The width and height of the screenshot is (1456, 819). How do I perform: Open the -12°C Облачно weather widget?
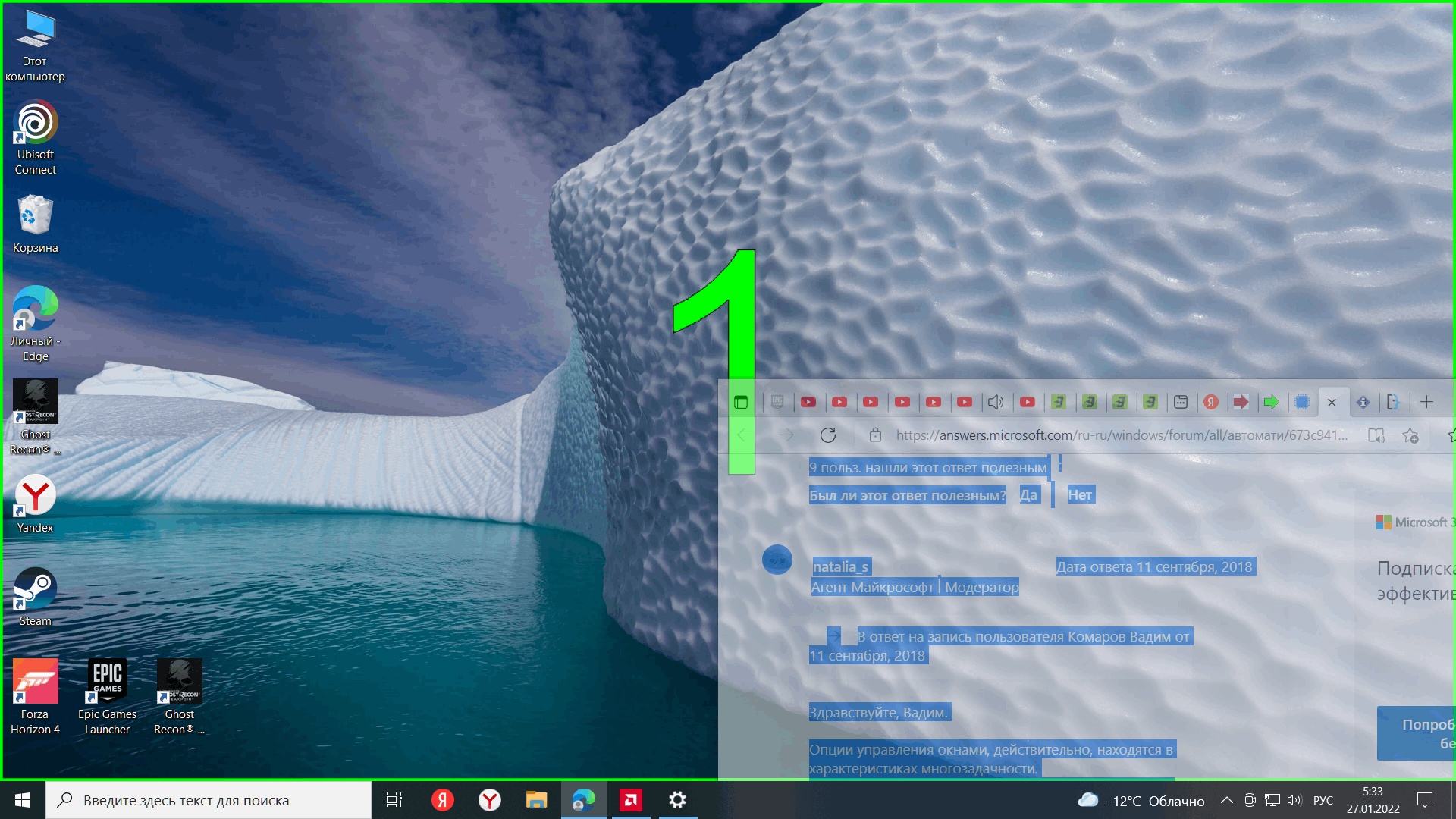pyautogui.click(x=1141, y=801)
